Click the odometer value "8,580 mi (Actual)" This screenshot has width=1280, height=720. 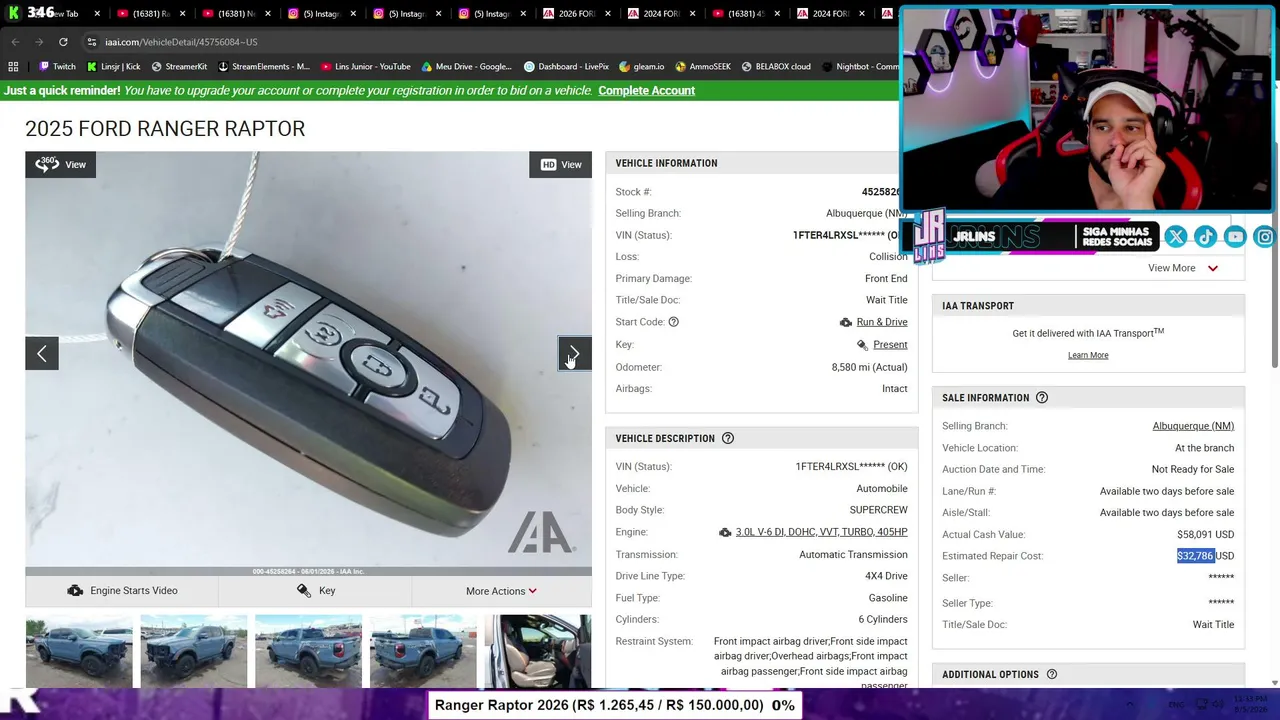click(869, 367)
